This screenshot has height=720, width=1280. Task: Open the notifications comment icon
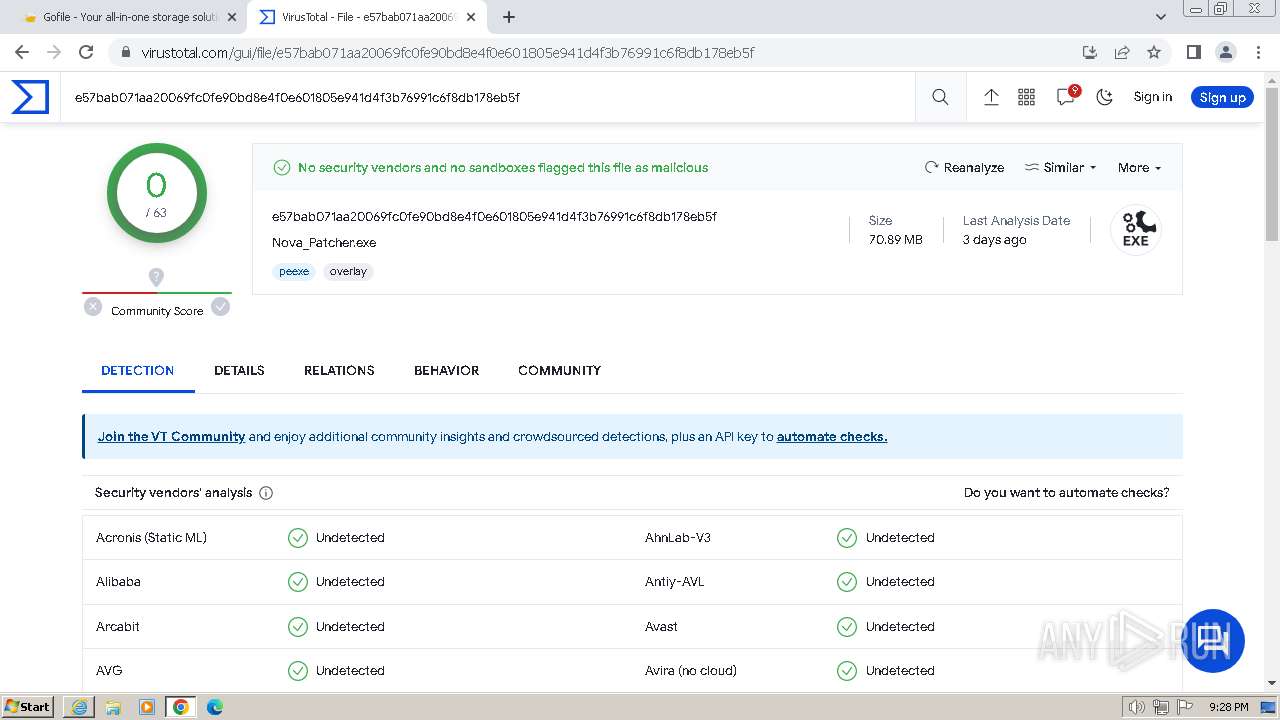(x=1066, y=97)
